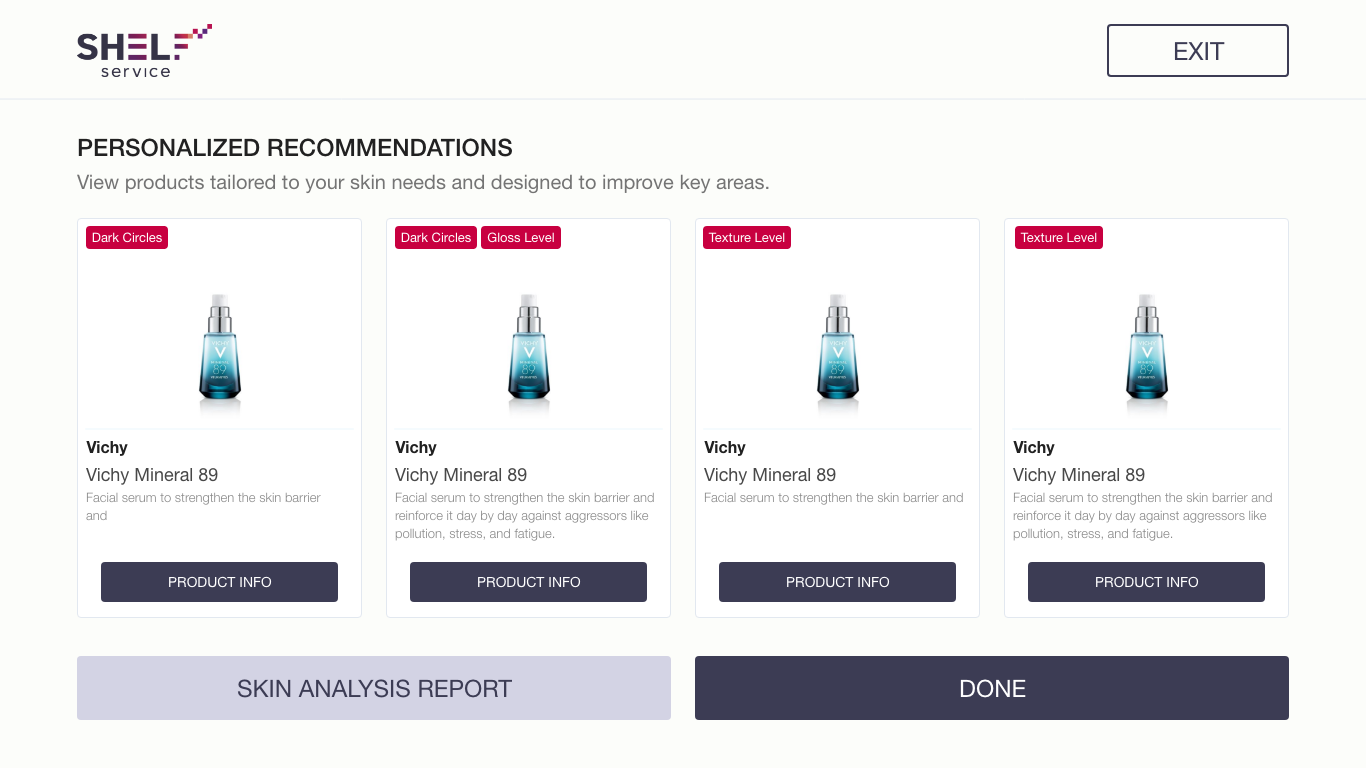The height and width of the screenshot is (768, 1366).
Task: Open product info for third Vichy card
Action: click(x=837, y=582)
